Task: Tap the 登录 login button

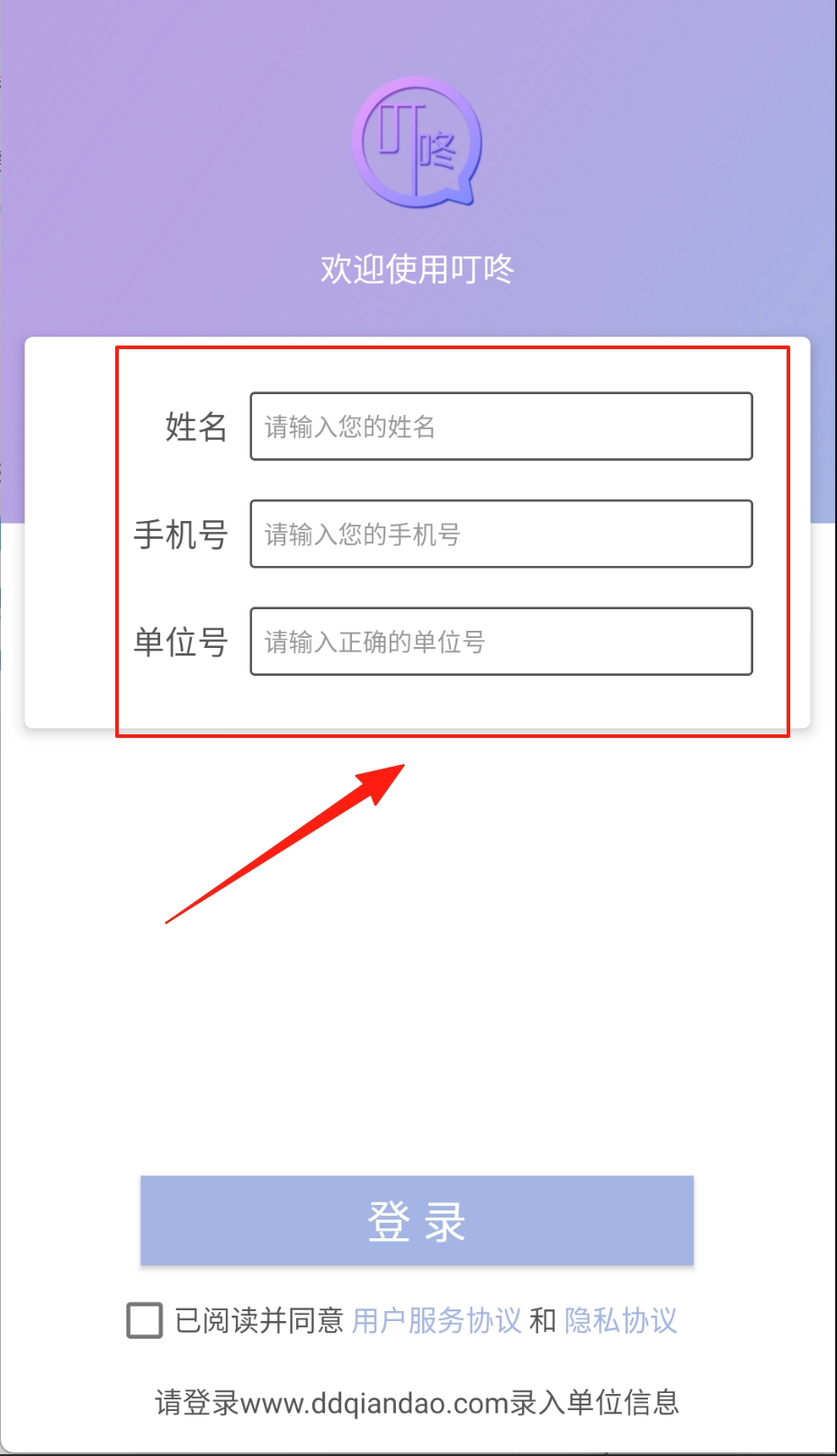Action: tap(417, 1220)
